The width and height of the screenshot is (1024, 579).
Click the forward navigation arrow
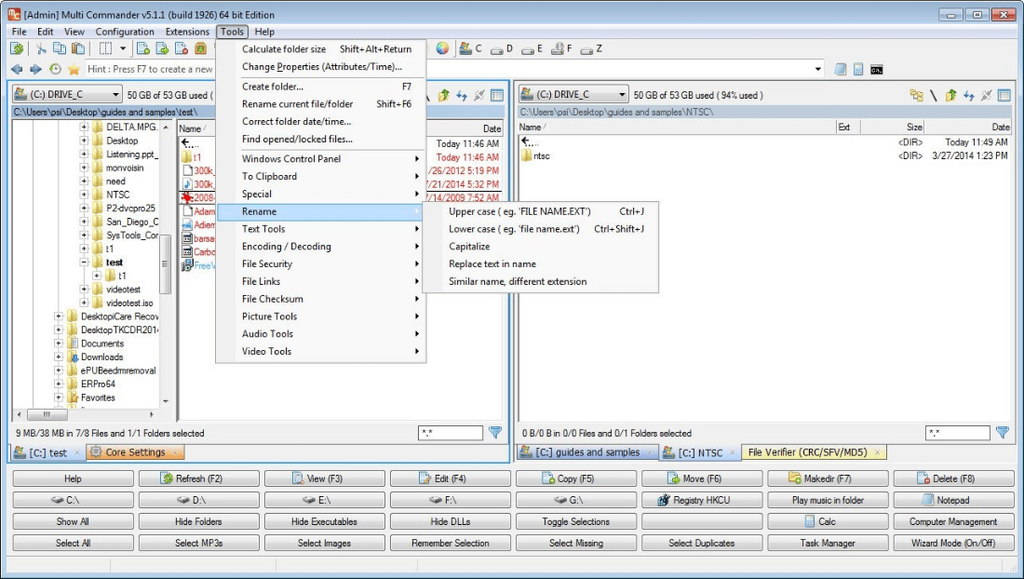click(x=36, y=69)
